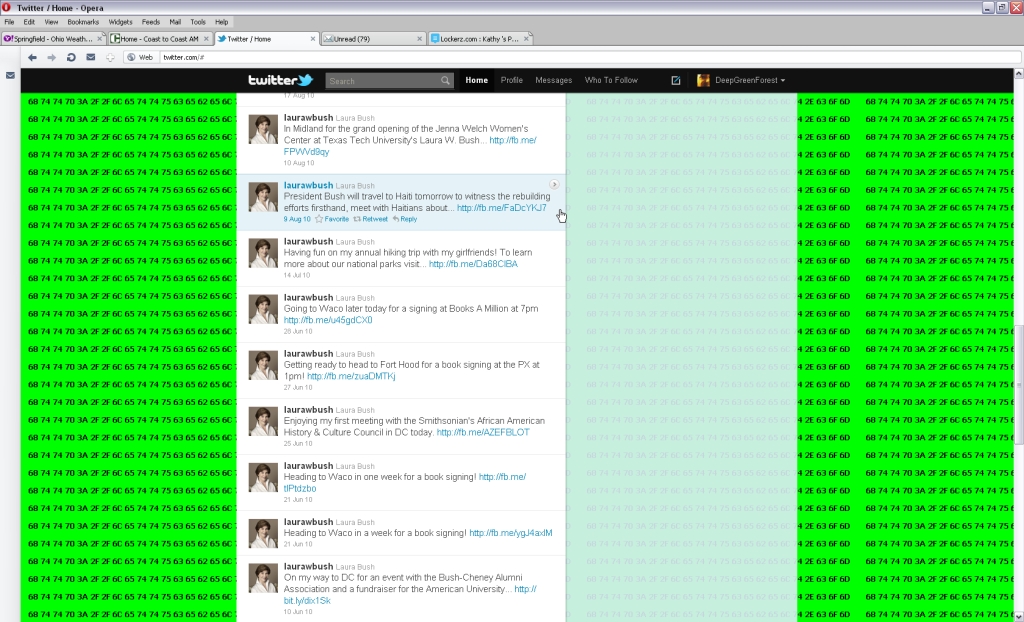Click the mail icon in the navigation toolbar
This screenshot has height=622, width=1024.
(91, 57)
